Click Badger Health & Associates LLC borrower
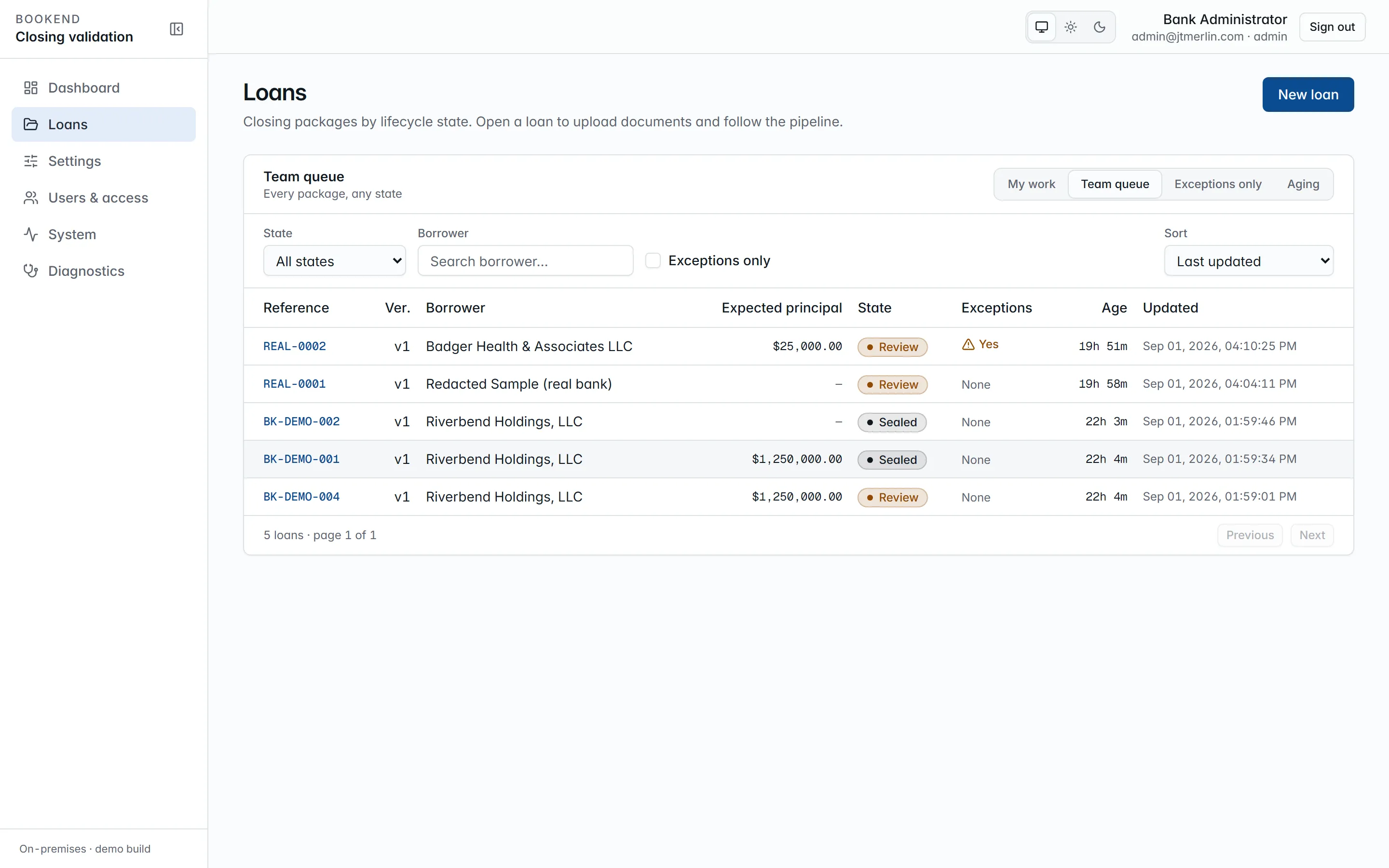 529,346
